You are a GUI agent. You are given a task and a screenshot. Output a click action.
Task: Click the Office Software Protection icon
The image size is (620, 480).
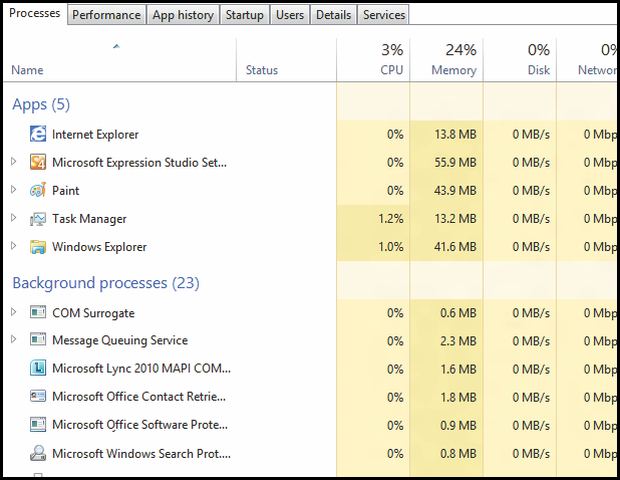coord(38,424)
